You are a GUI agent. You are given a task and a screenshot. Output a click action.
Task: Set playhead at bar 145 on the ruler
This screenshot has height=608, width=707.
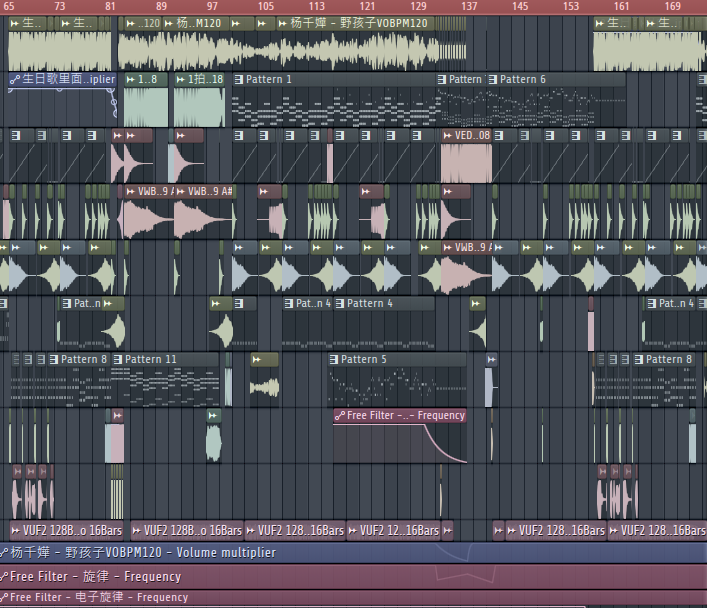click(520, 7)
